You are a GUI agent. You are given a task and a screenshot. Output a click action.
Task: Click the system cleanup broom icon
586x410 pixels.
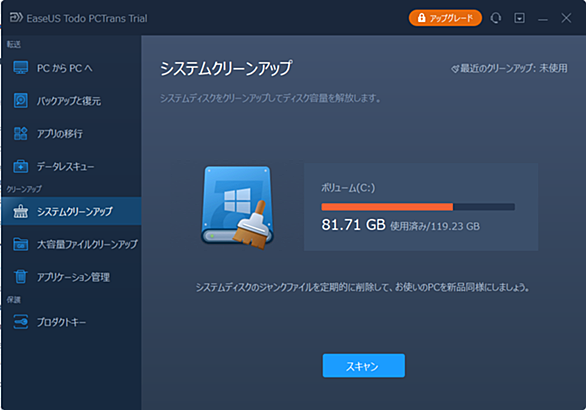point(21,211)
